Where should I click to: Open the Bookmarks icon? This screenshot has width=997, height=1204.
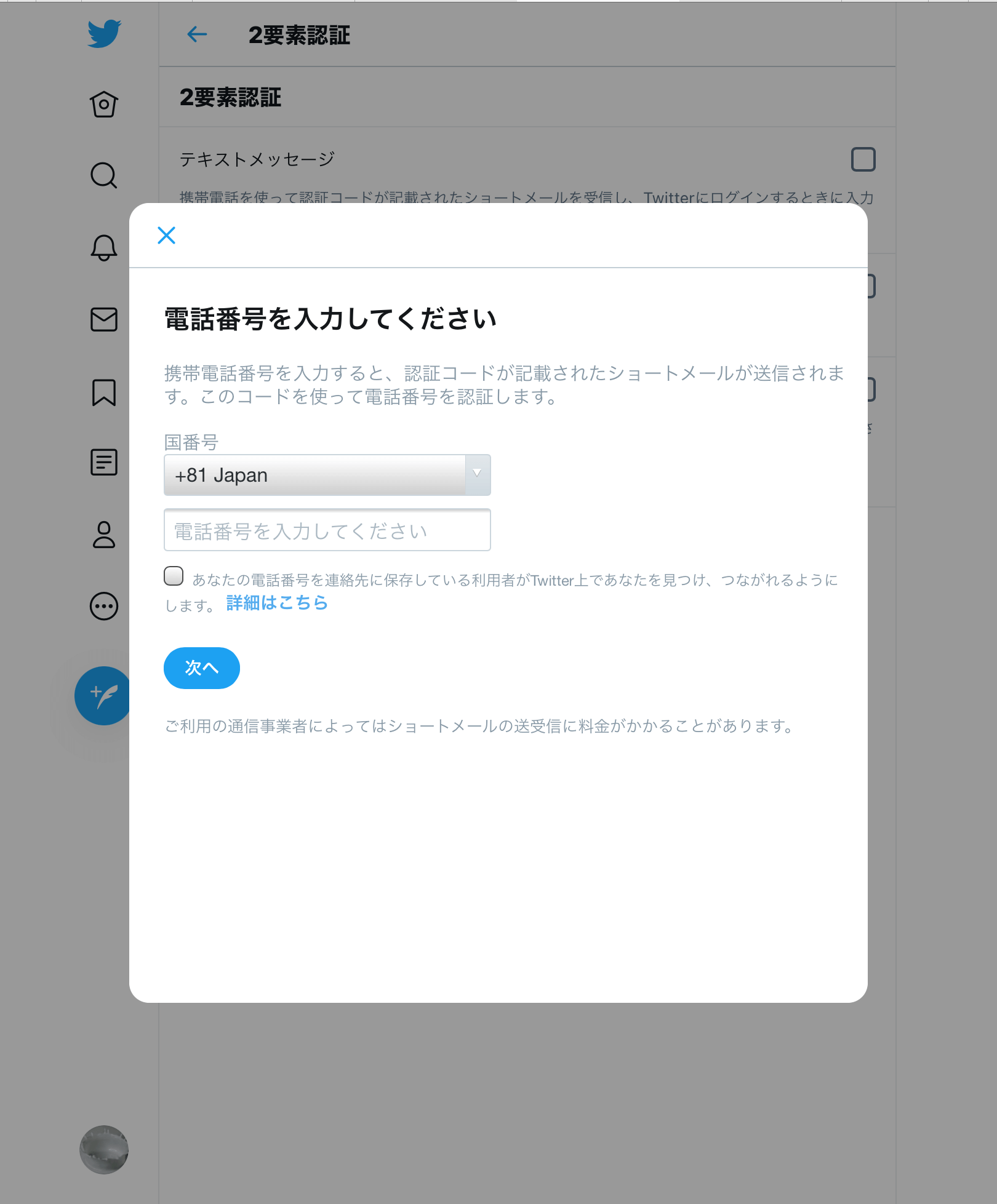pyautogui.click(x=104, y=392)
